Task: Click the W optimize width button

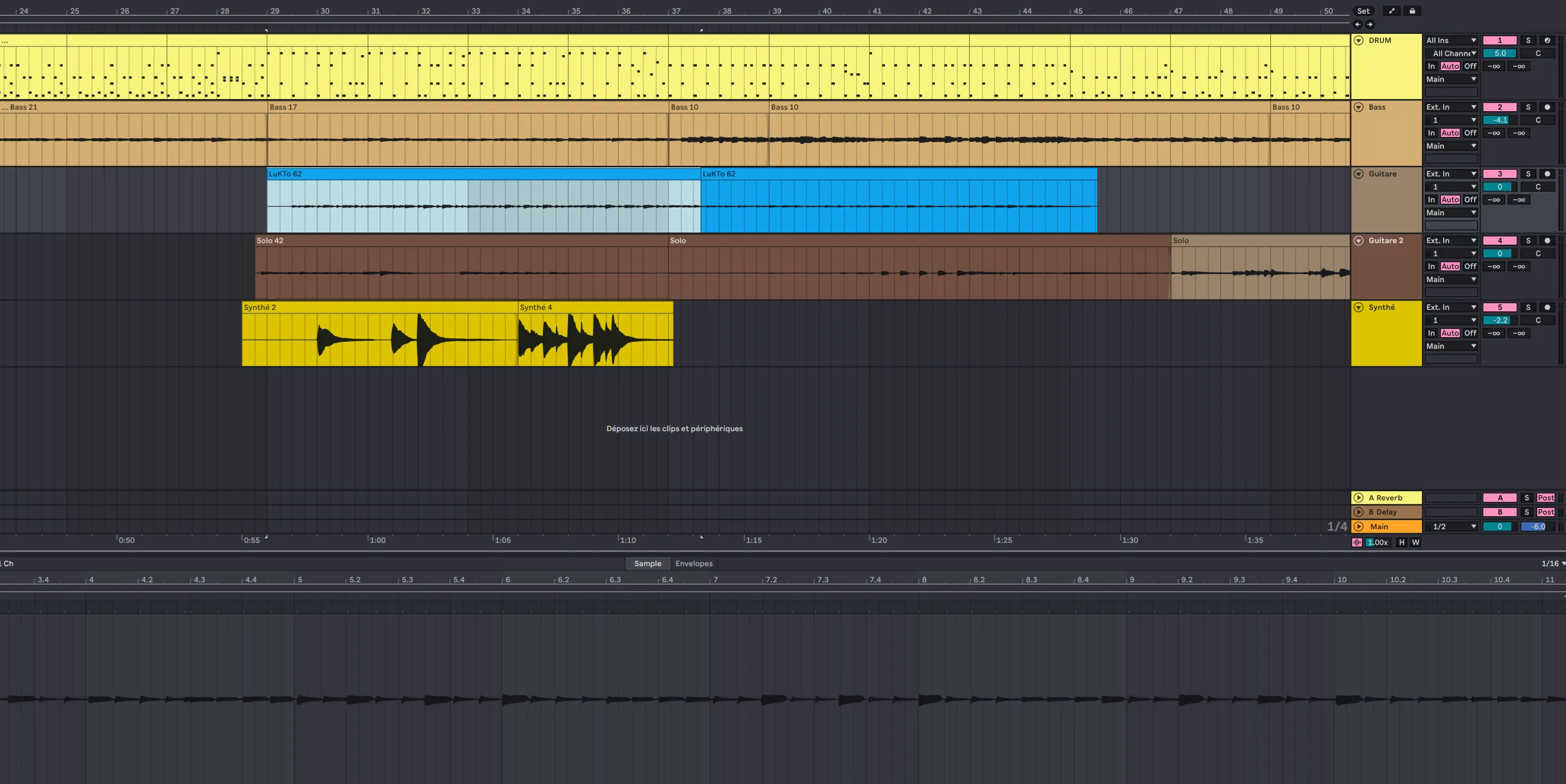Action: click(1415, 543)
